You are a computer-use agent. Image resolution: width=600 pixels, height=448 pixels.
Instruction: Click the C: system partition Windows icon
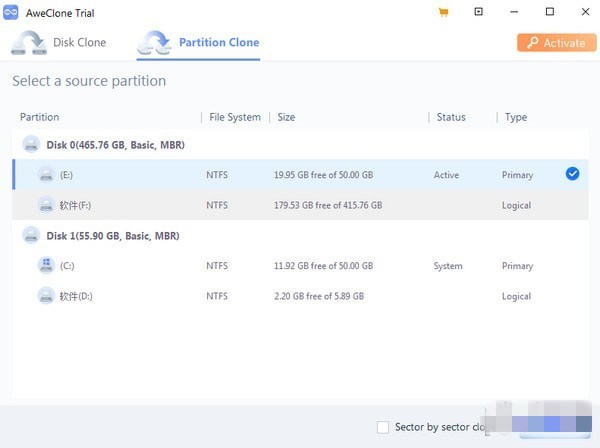pyautogui.click(x=46, y=265)
